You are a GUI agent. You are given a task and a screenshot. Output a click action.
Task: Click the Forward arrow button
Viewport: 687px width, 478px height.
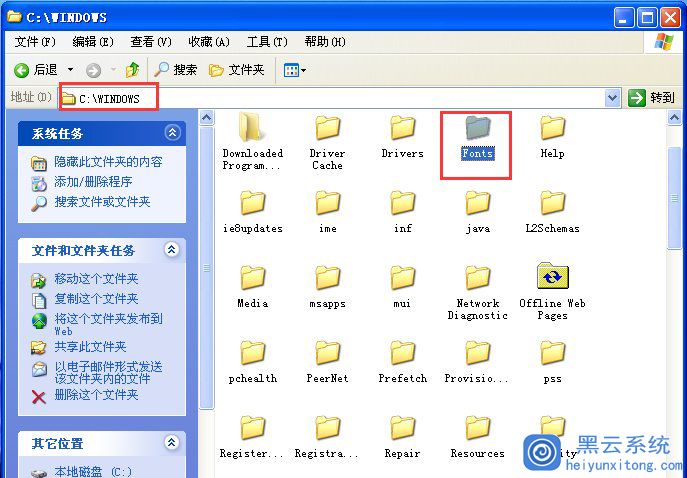(93, 70)
